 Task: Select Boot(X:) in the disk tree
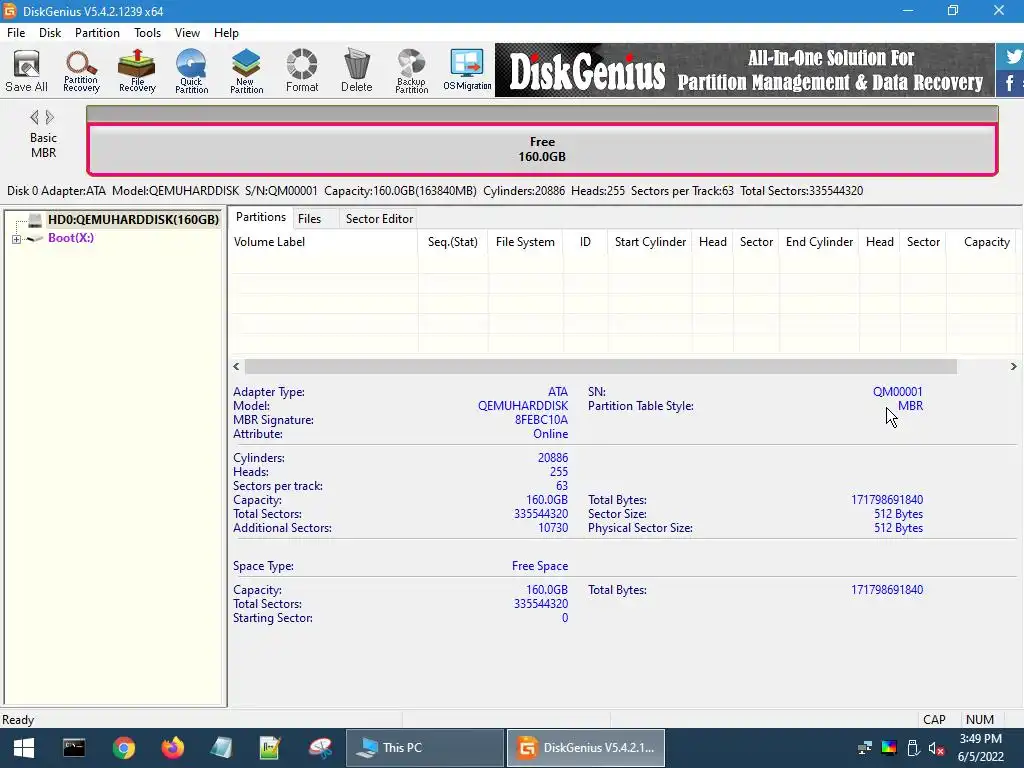tap(71, 238)
